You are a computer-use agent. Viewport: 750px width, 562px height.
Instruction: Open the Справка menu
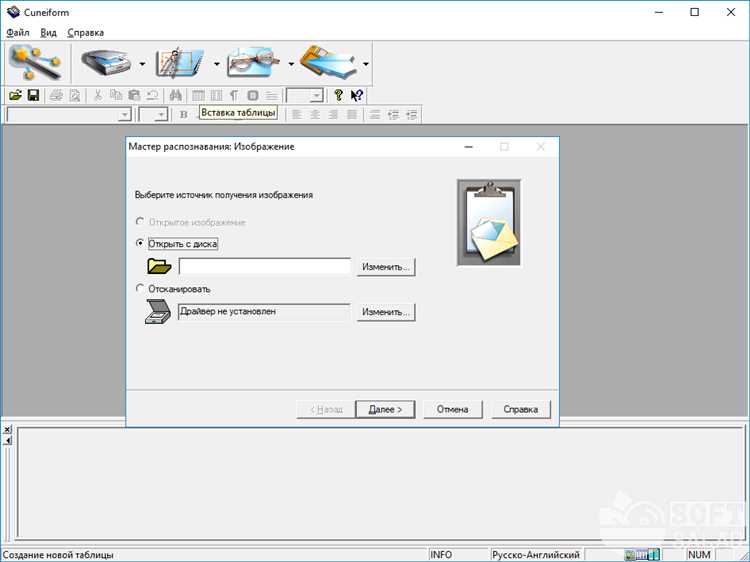pos(86,33)
